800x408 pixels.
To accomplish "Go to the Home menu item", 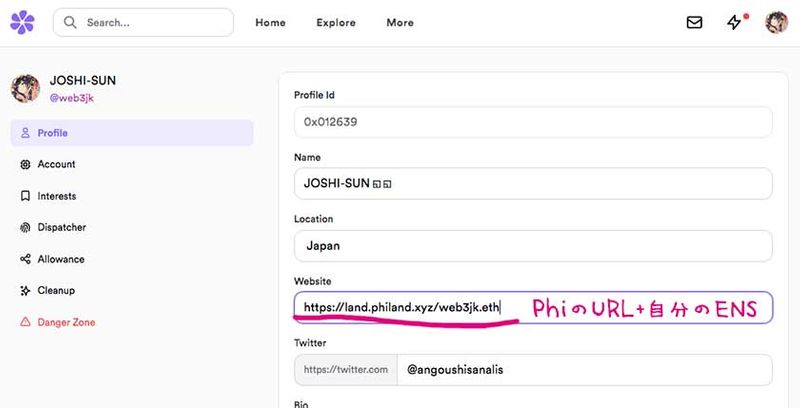I will click(270, 23).
